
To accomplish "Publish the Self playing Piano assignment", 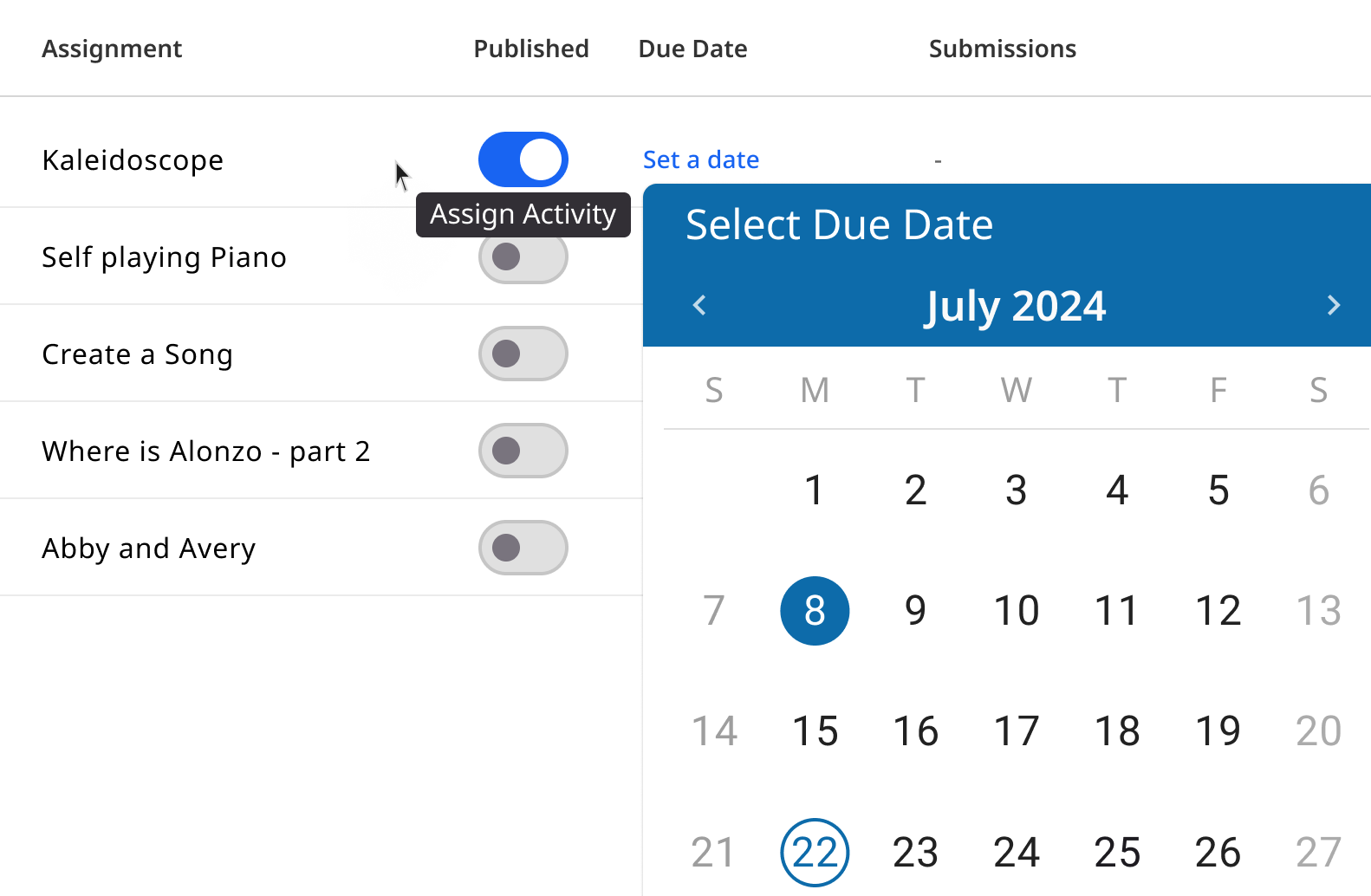I will click(523, 257).
